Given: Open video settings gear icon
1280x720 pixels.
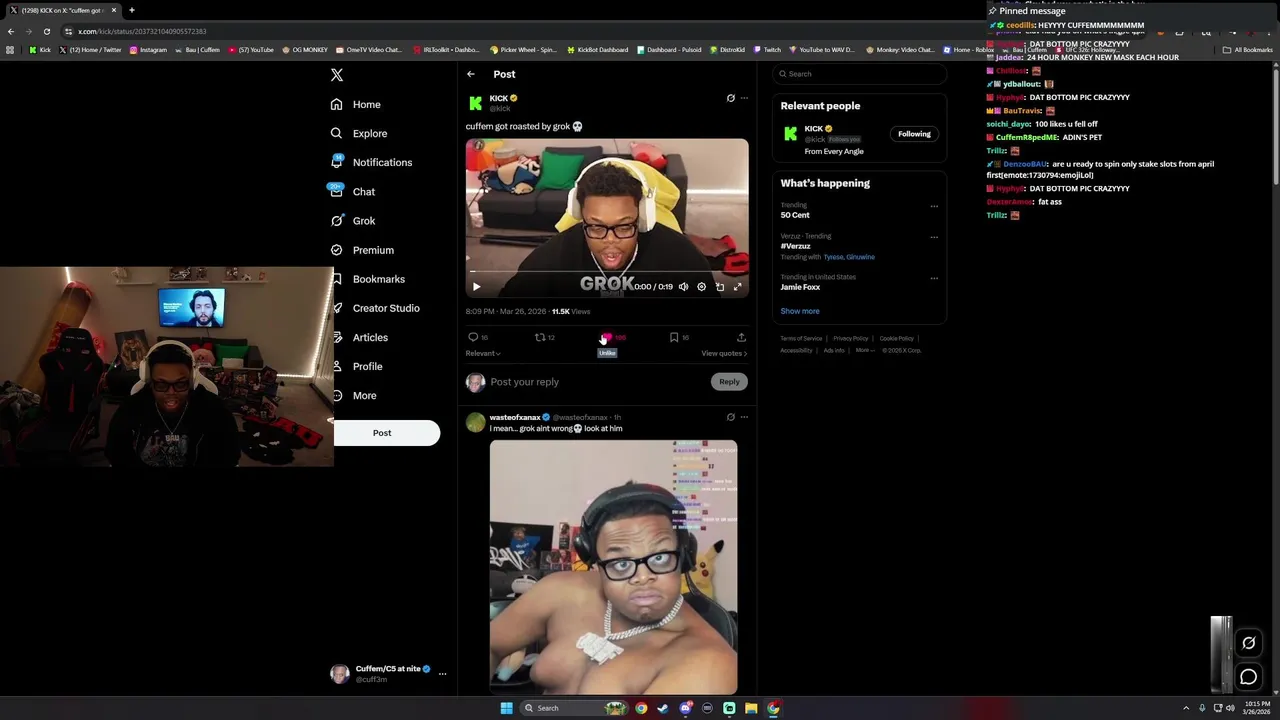Looking at the screenshot, I should pos(701,287).
